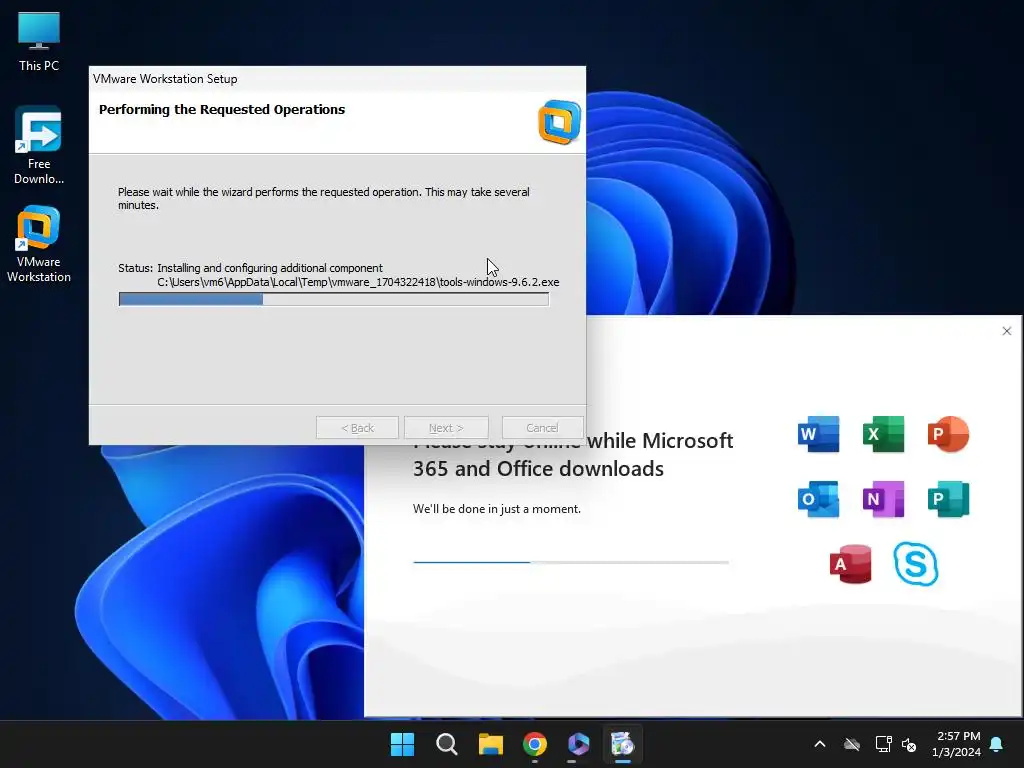Select the Free Download Manager desktop shortcut
The height and width of the screenshot is (768, 1024).
[x=39, y=145]
